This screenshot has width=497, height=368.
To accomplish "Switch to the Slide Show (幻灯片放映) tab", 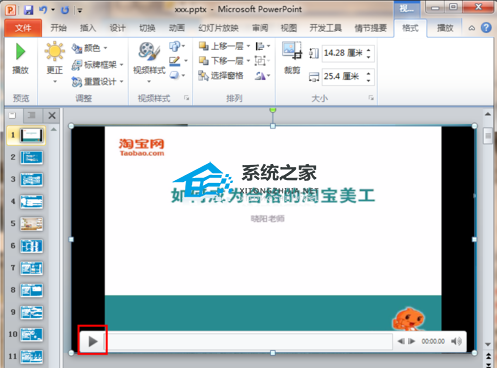I will pyautogui.click(x=218, y=28).
